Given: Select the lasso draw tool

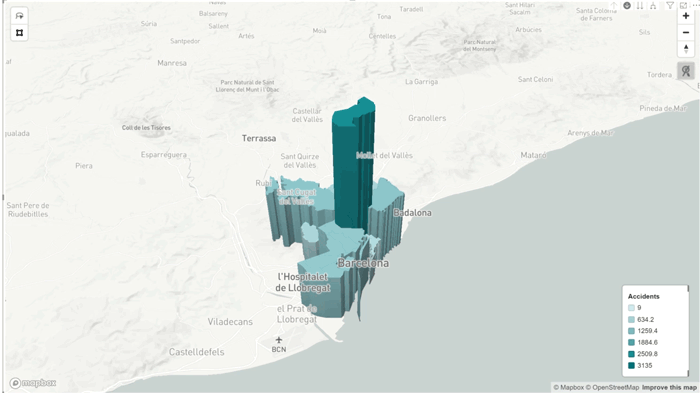Looking at the screenshot, I should click(19, 16).
